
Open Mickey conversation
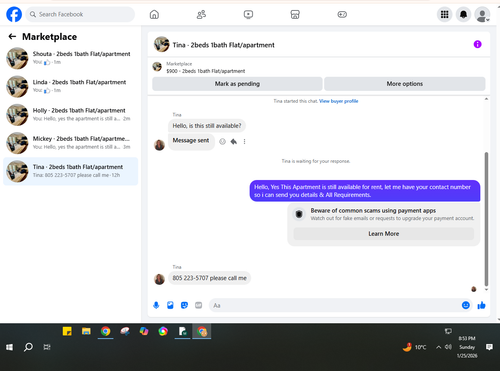(x=70, y=143)
